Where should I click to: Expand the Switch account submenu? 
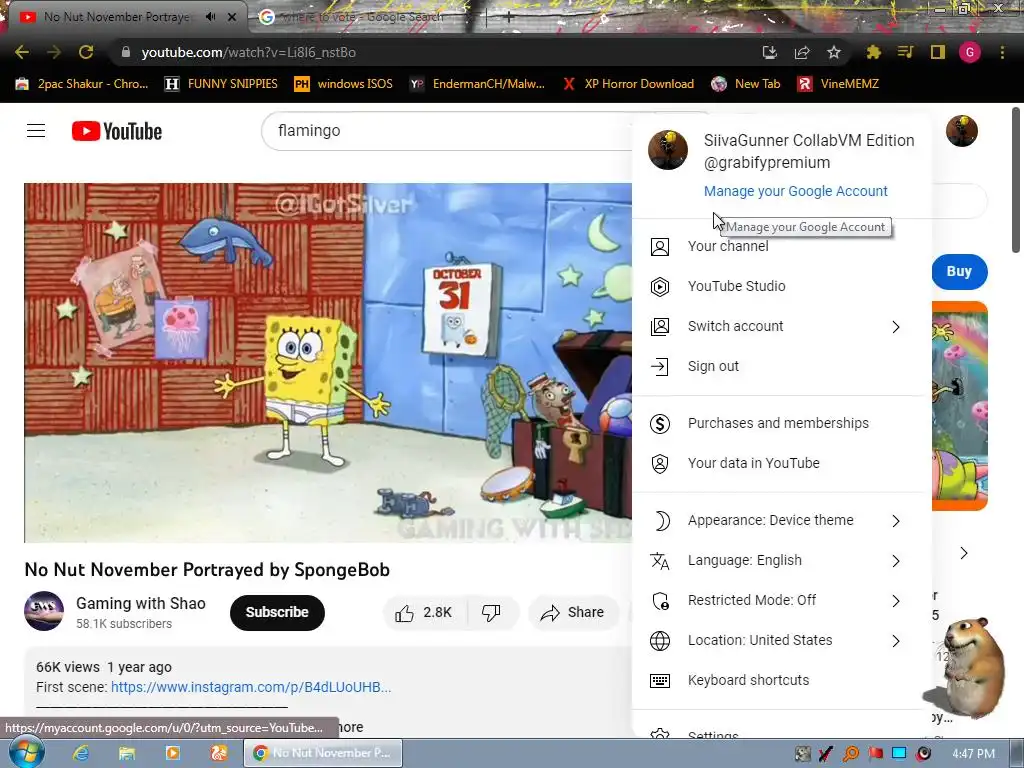tap(896, 327)
